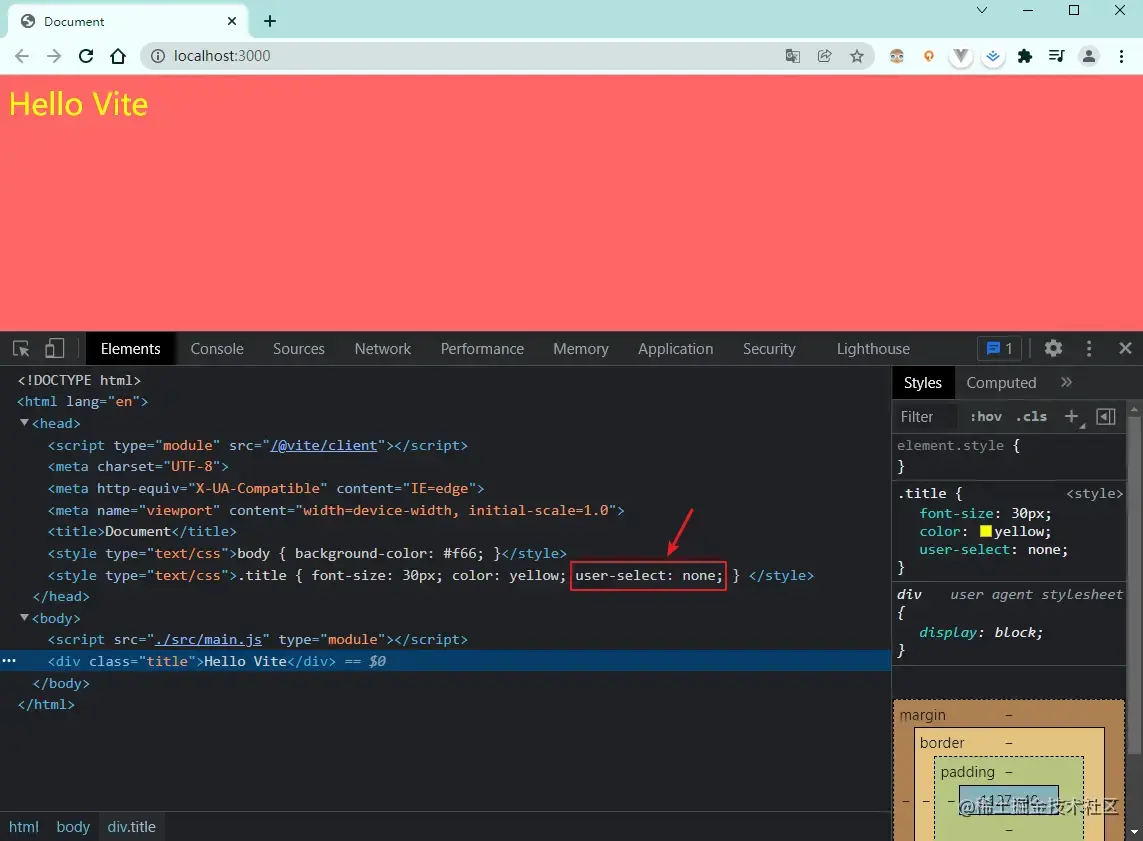Screen dimensions: 1143x841
Task: Click div.title in the breadcrumb bar
Action: [x=131, y=826]
